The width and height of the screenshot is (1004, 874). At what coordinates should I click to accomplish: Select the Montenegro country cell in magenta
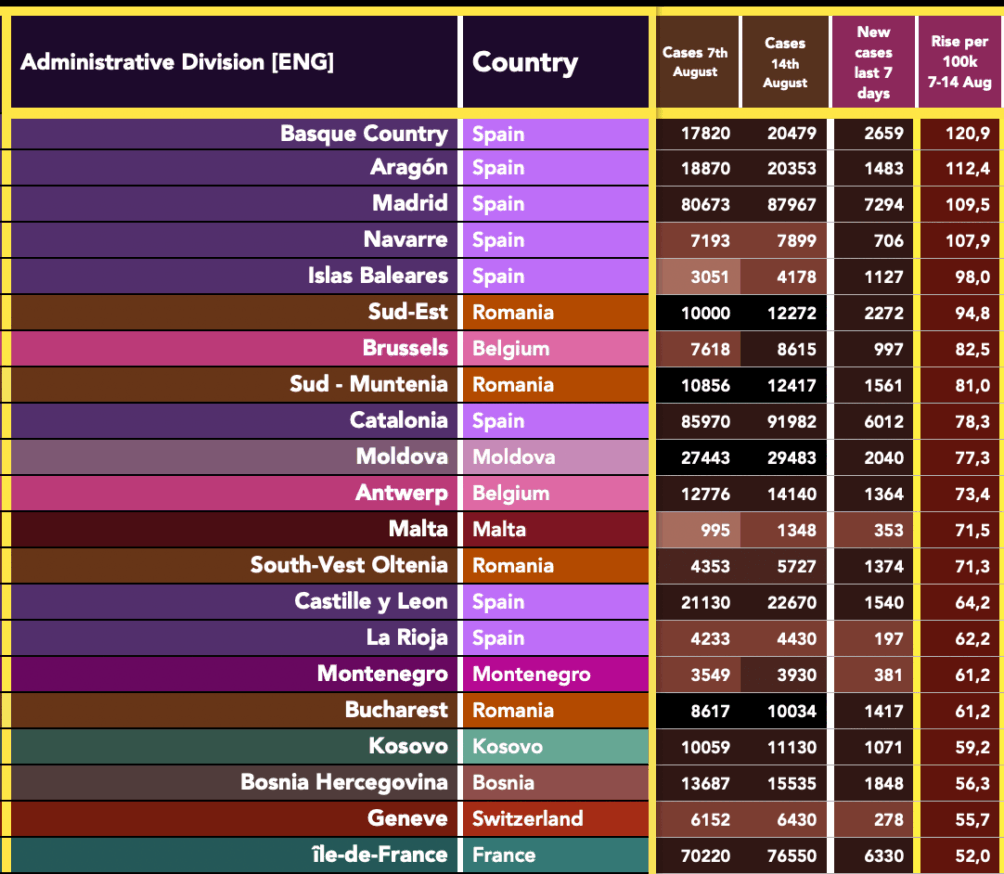[x=531, y=674]
